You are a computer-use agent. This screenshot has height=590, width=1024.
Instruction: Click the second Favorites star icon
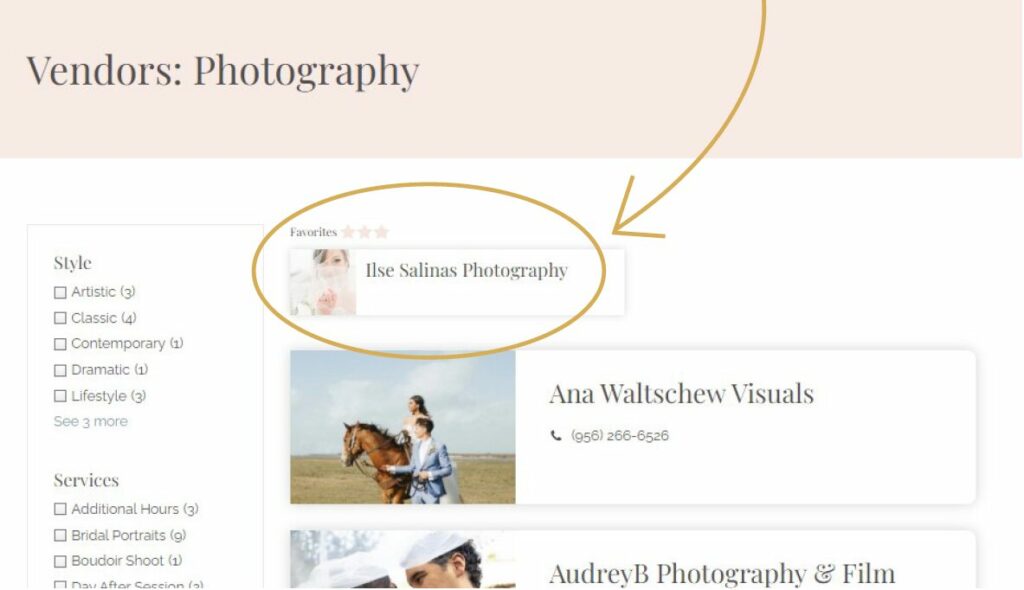coord(365,232)
